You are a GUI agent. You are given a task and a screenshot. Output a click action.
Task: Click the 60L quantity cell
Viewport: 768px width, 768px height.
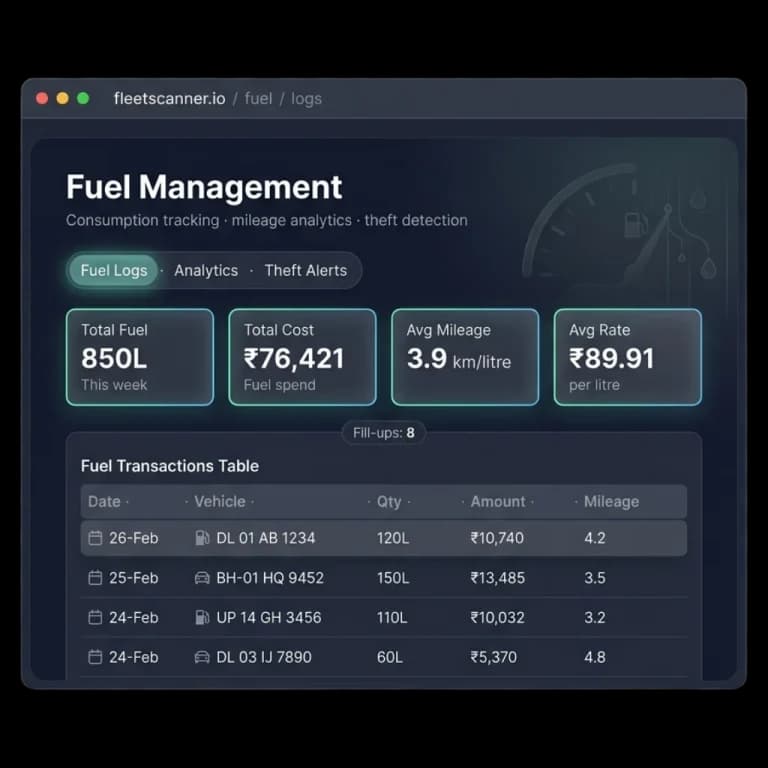coord(390,657)
